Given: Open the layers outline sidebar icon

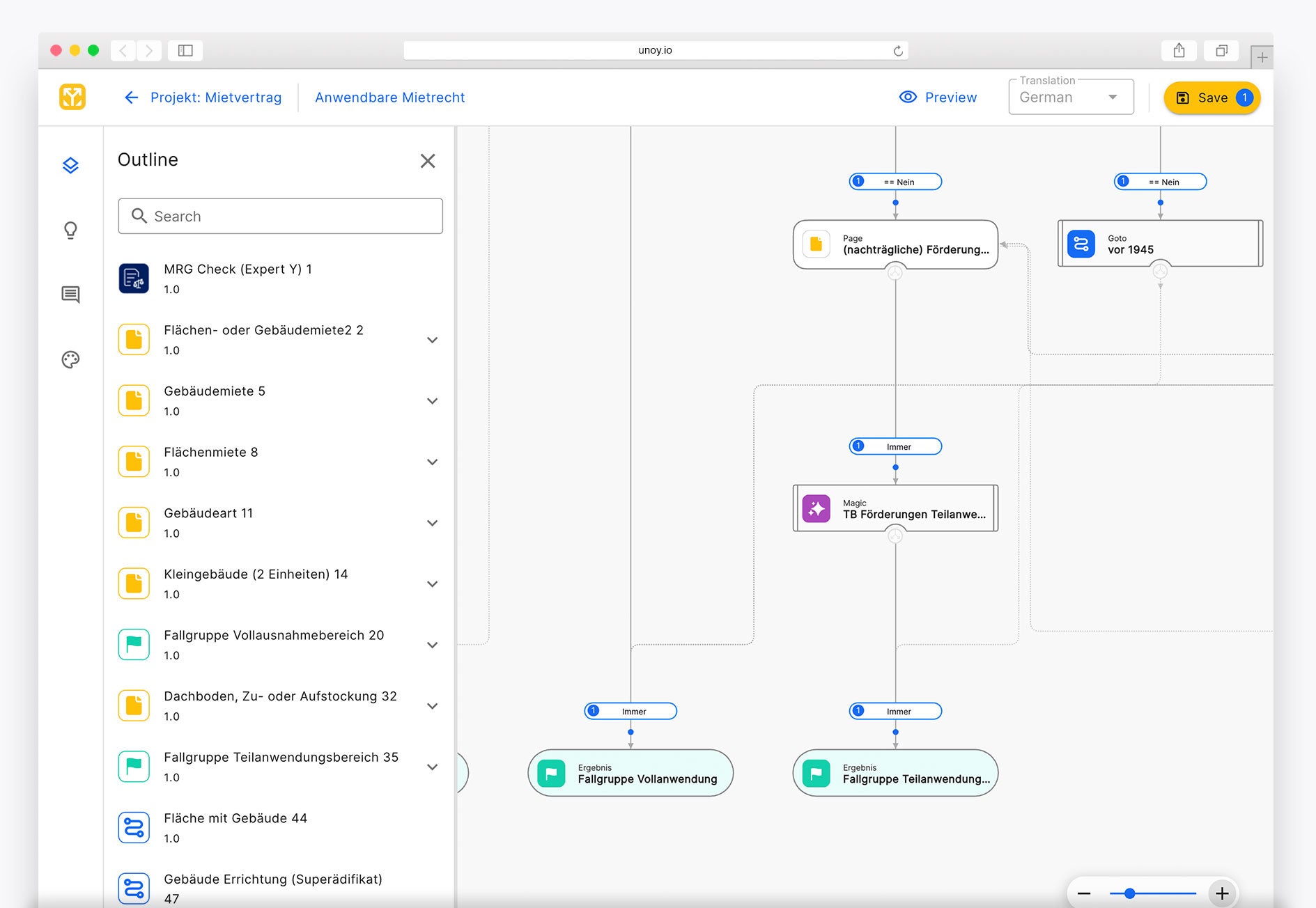Looking at the screenshot, I should [x=70, y=165].
